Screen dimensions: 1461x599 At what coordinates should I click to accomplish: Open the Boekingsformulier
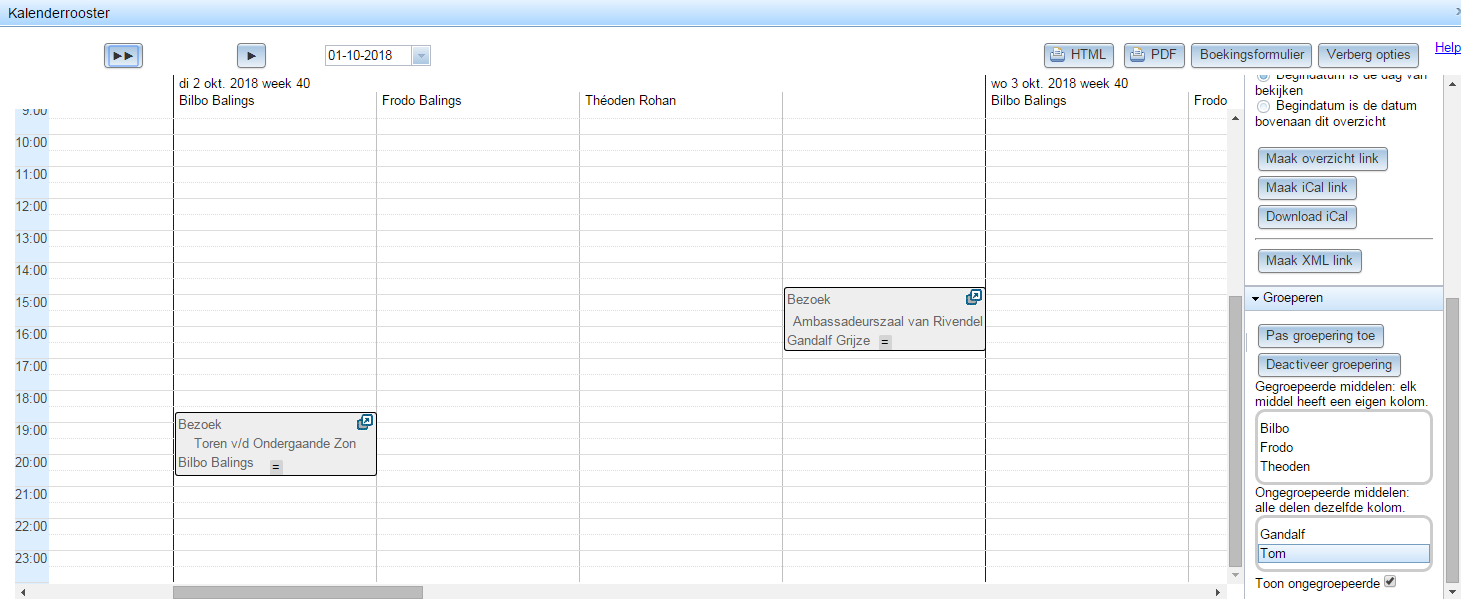pos(1251,55)
